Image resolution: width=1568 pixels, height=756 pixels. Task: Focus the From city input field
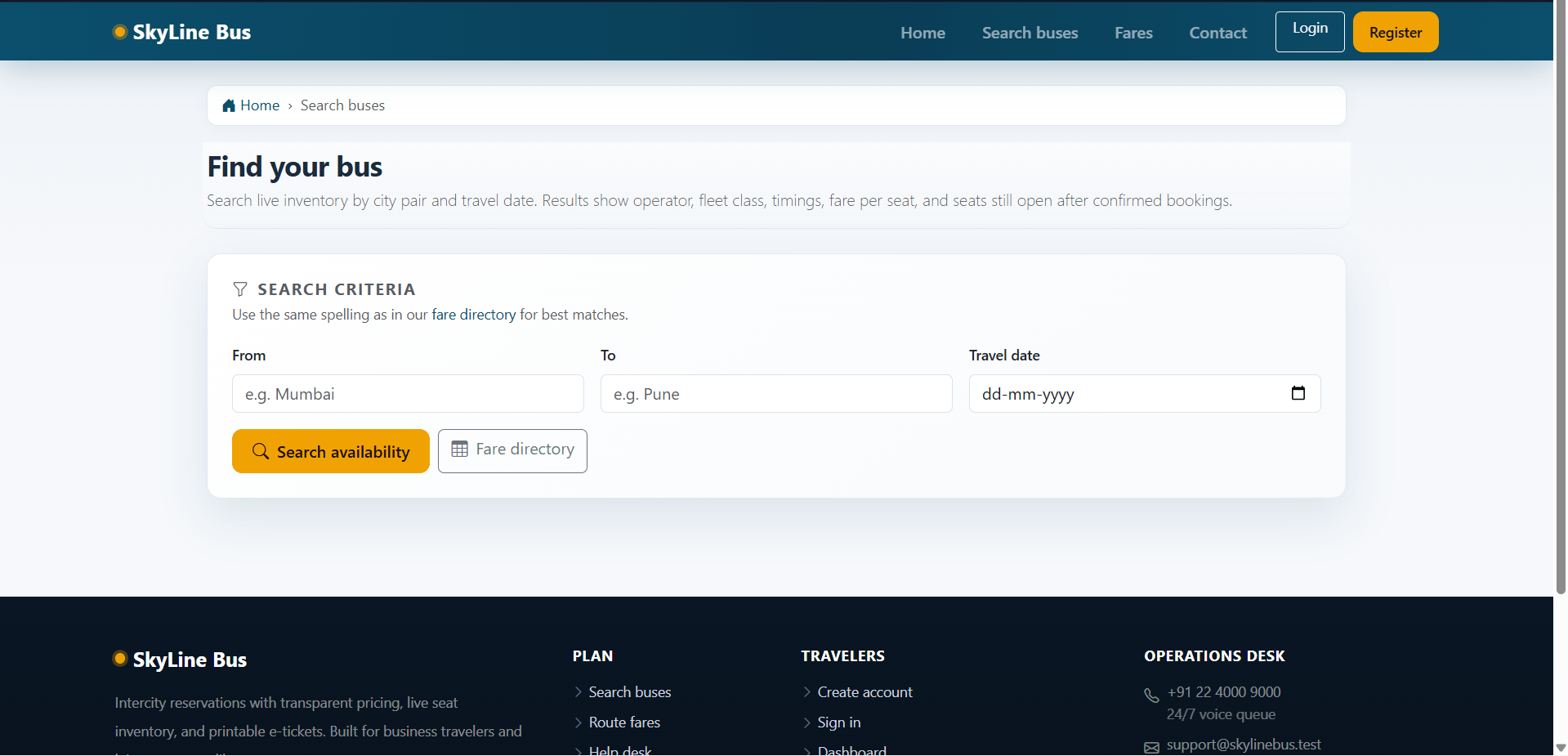(x=408, y=394)
